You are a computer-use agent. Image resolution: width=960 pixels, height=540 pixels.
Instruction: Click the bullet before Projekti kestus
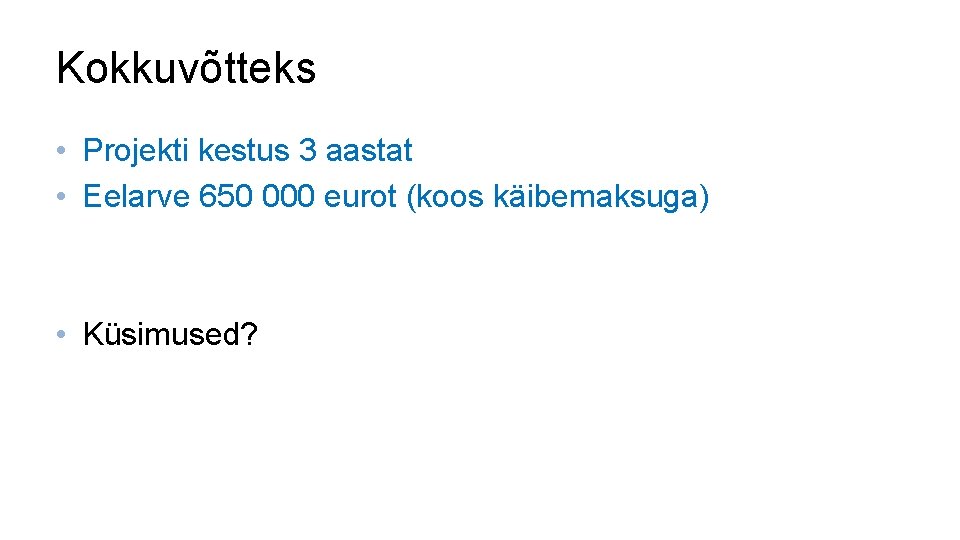point(62,152)
